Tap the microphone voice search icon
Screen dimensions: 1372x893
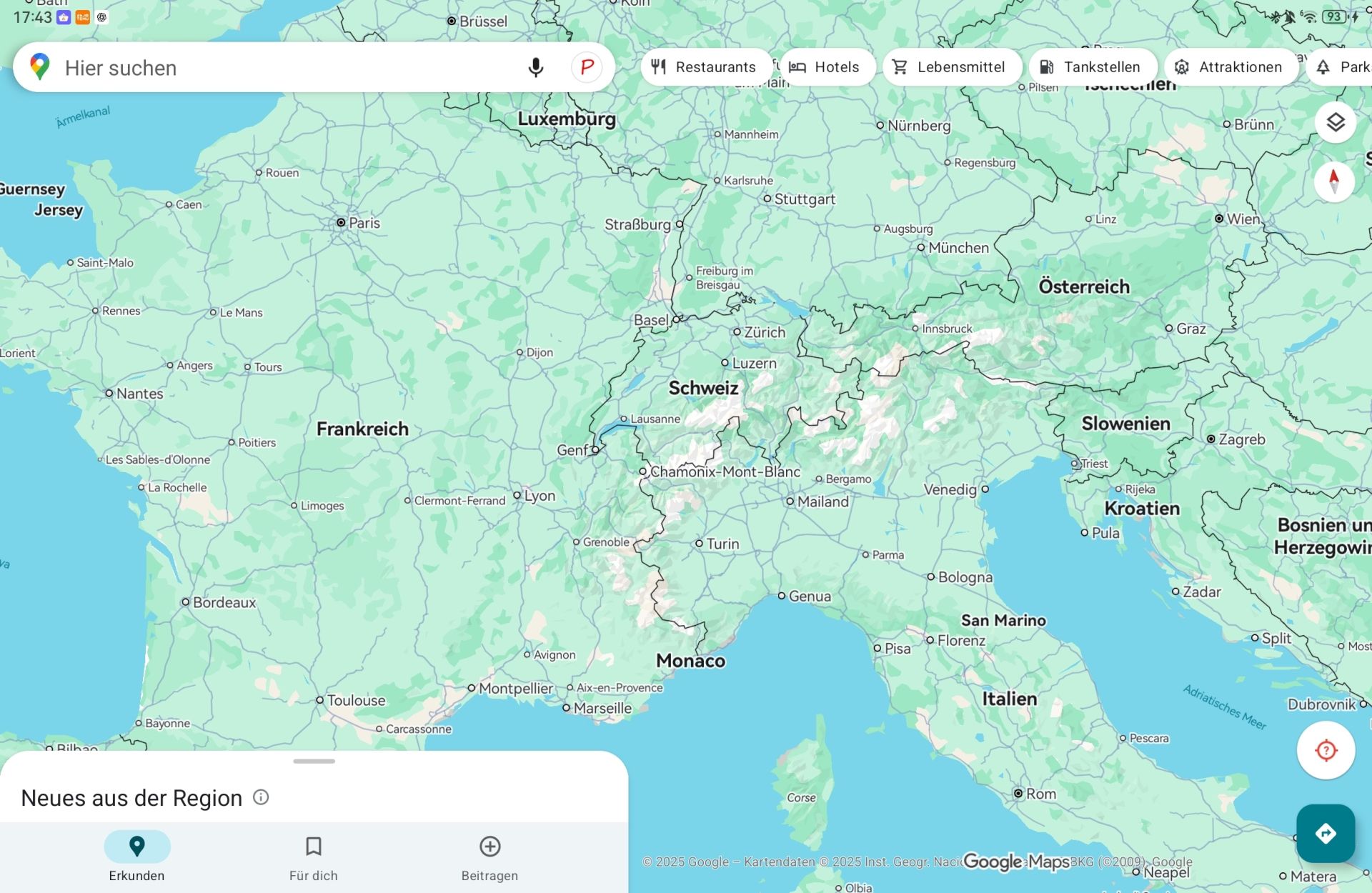click(535, 67)
